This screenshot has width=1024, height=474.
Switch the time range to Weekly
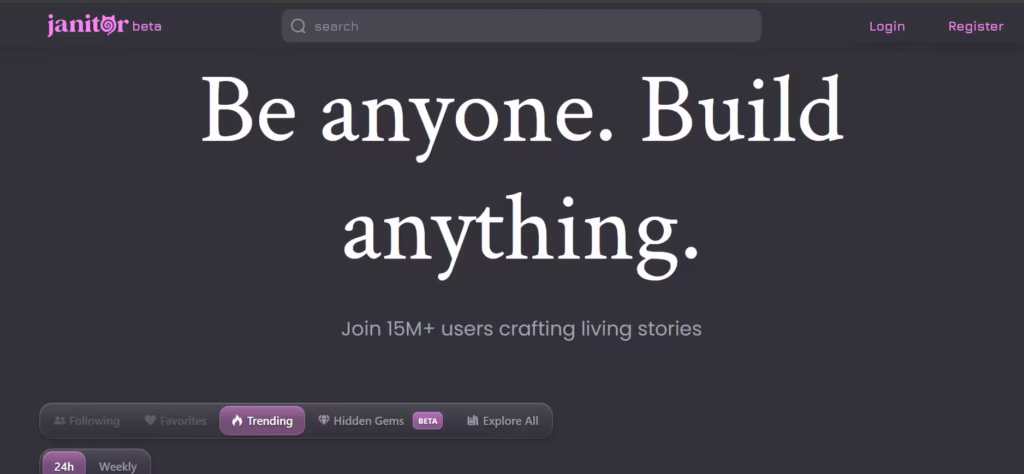[118, 466]
